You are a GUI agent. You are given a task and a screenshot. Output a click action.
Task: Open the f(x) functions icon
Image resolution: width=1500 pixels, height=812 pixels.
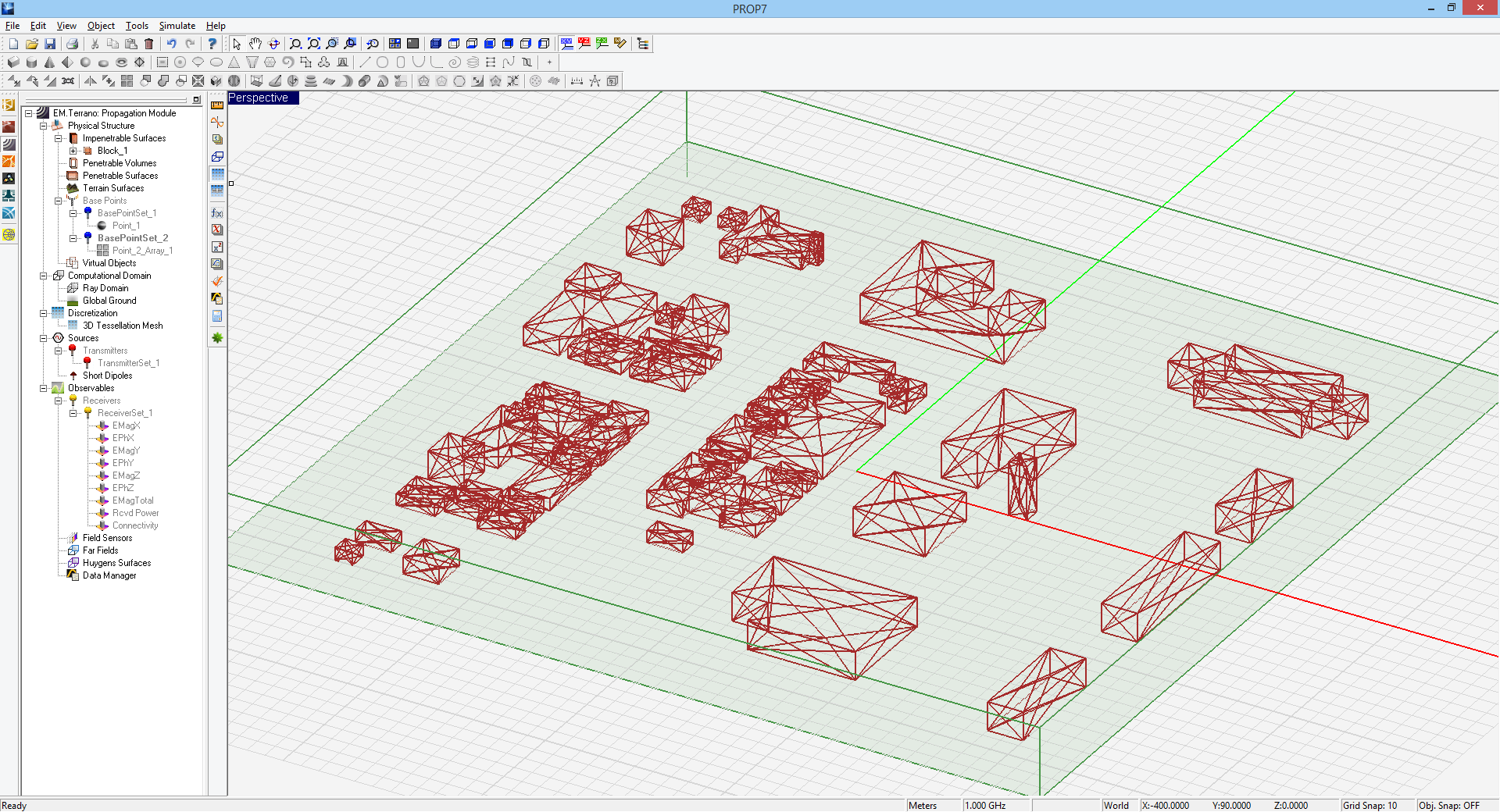pyautogui.click(x=217, y=213)
